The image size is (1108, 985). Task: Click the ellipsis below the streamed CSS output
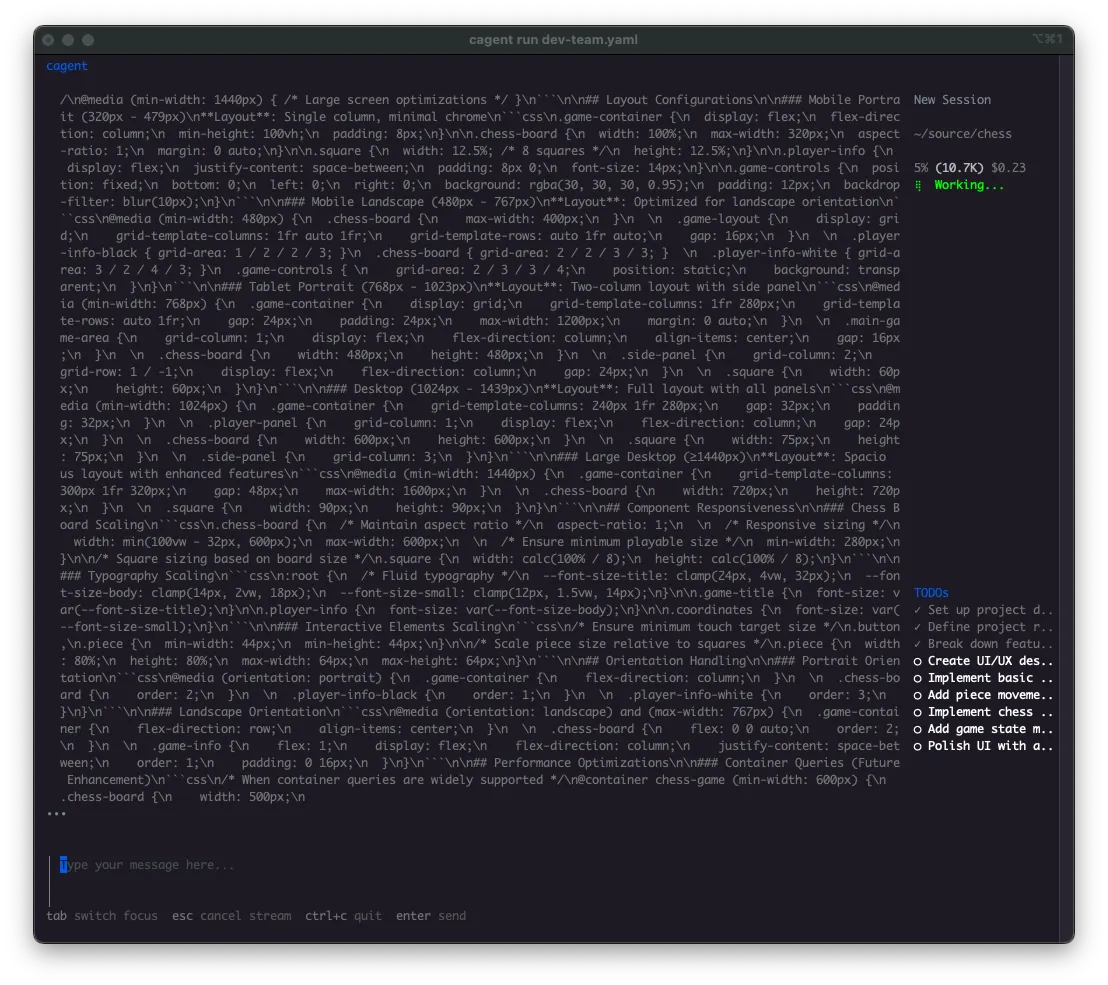point(55,813)
